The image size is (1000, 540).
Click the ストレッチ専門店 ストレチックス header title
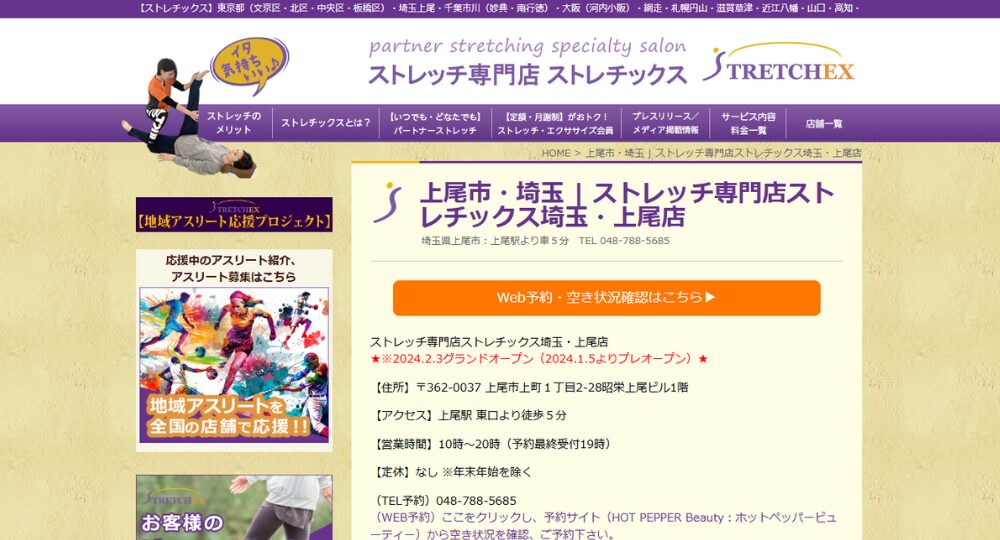pyautogui.click(x=527, y=75)
